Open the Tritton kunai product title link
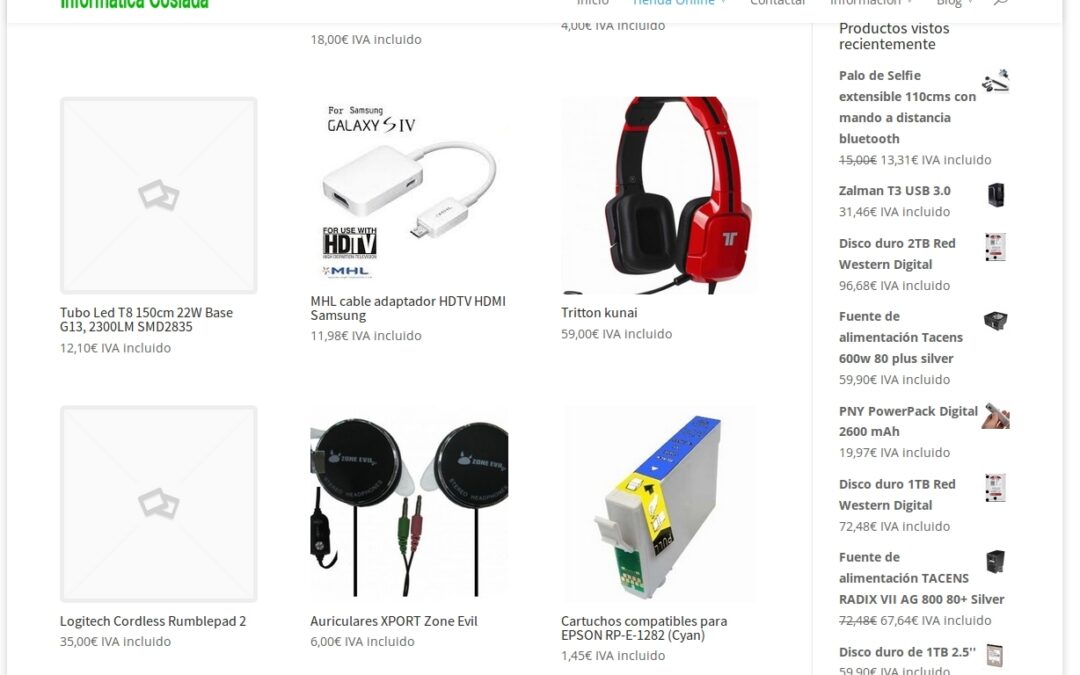 pyautogui.click(x=599, y=313)
